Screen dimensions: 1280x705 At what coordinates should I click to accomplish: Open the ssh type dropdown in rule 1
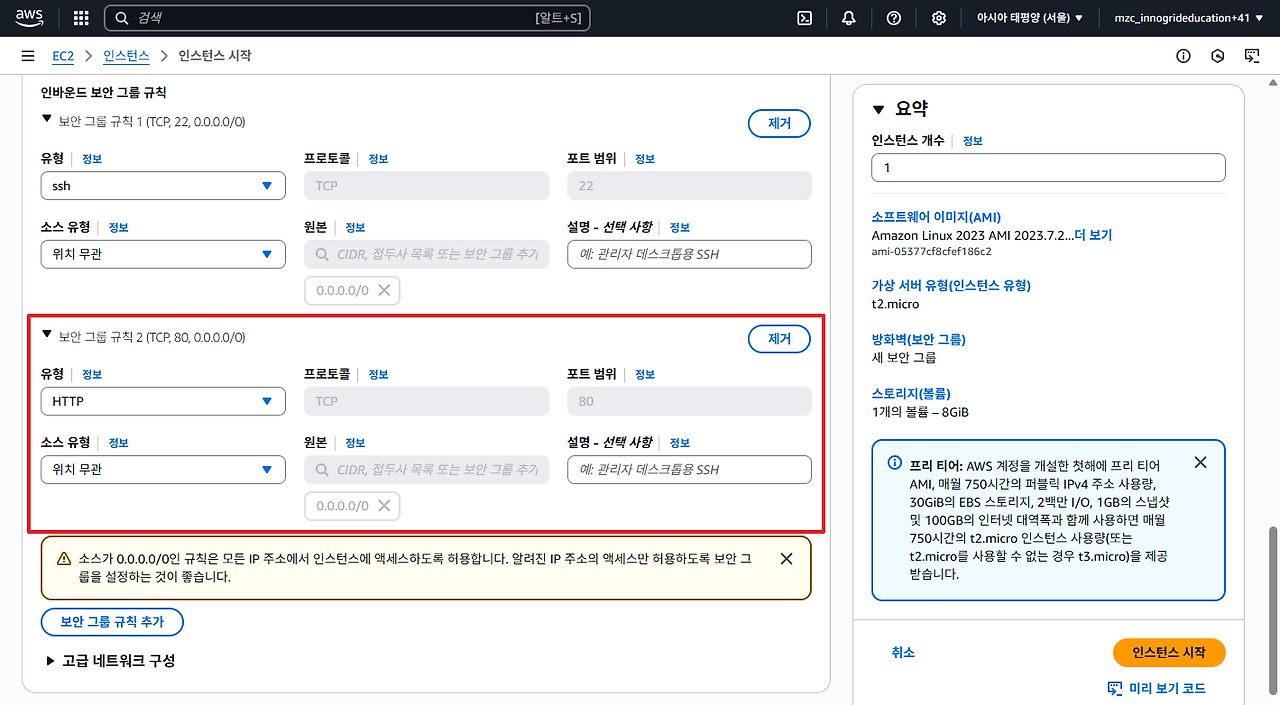163,186
